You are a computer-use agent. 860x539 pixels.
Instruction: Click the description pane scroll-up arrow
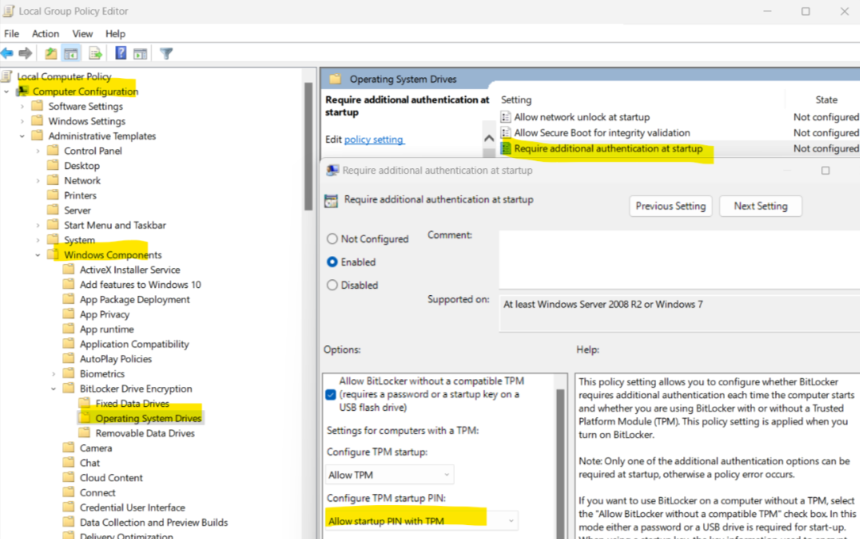489,138
